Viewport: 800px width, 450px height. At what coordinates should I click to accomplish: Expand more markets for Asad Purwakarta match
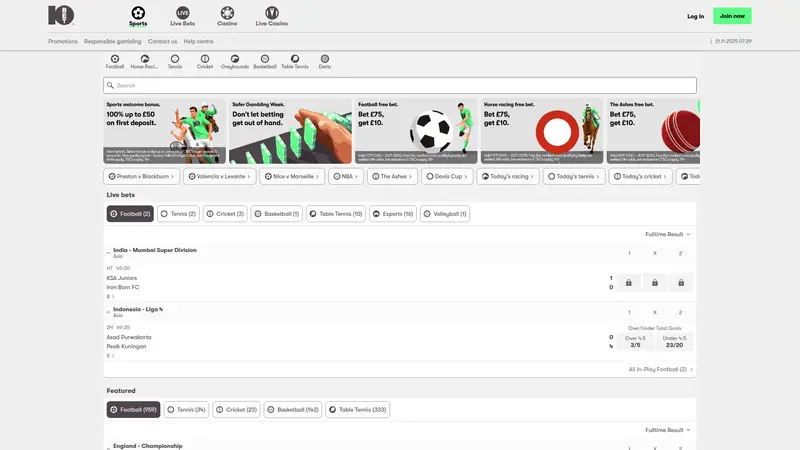[x=110, y=356]
